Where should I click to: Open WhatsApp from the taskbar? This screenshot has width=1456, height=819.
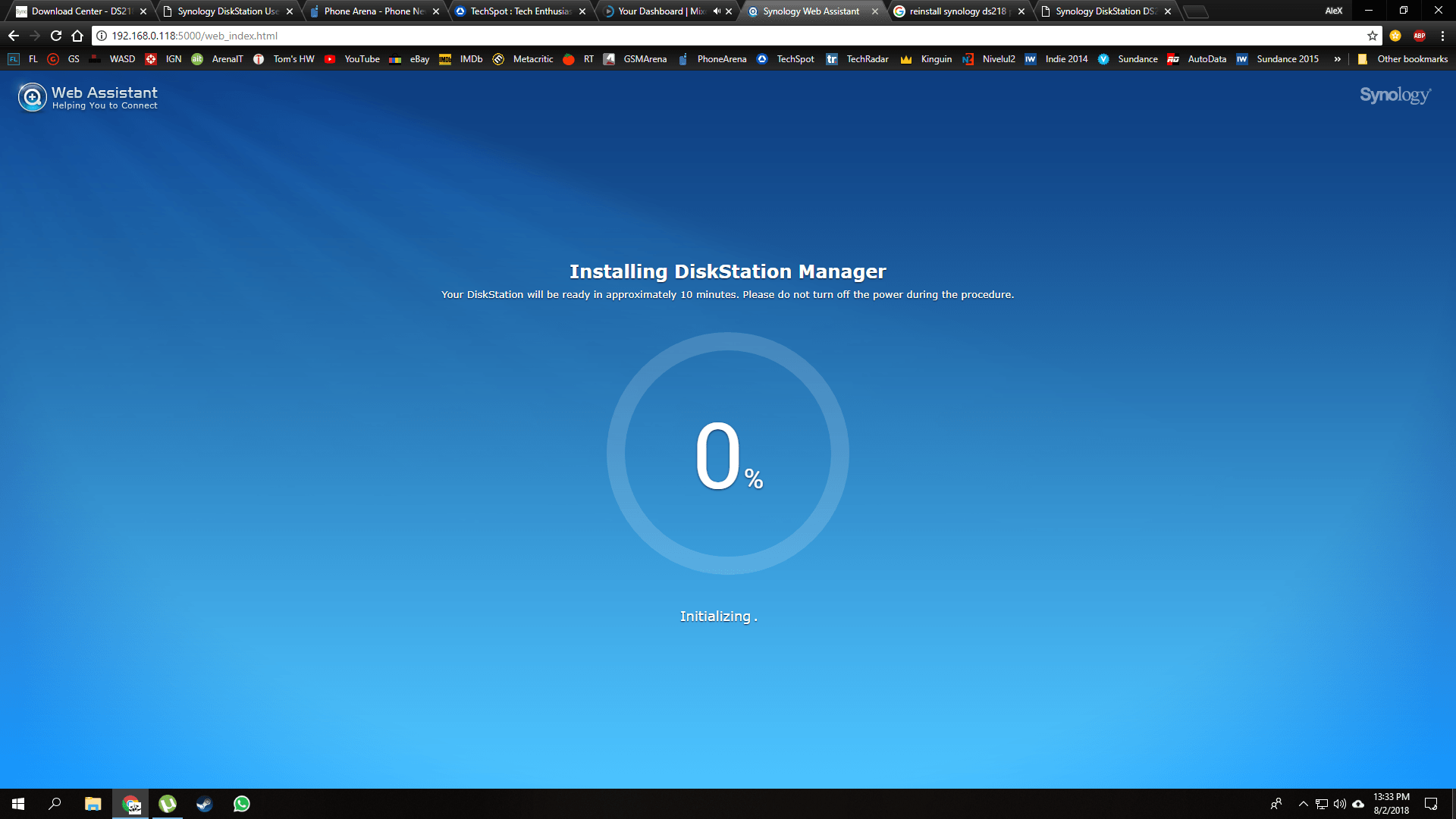pyautogui.click(x=242, y=804)
